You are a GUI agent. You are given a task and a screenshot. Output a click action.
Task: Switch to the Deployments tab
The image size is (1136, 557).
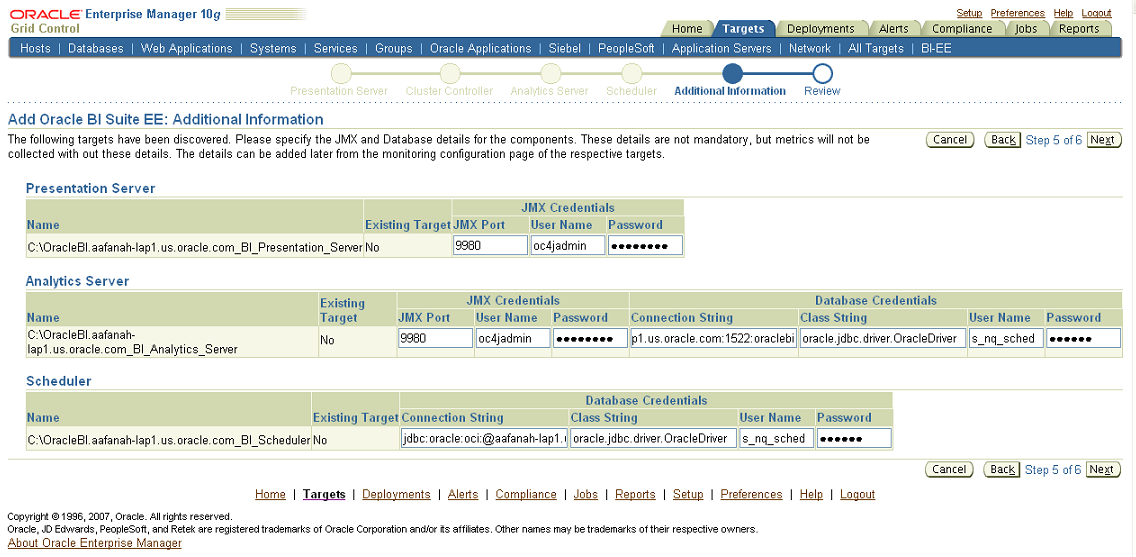click(821, 29)
